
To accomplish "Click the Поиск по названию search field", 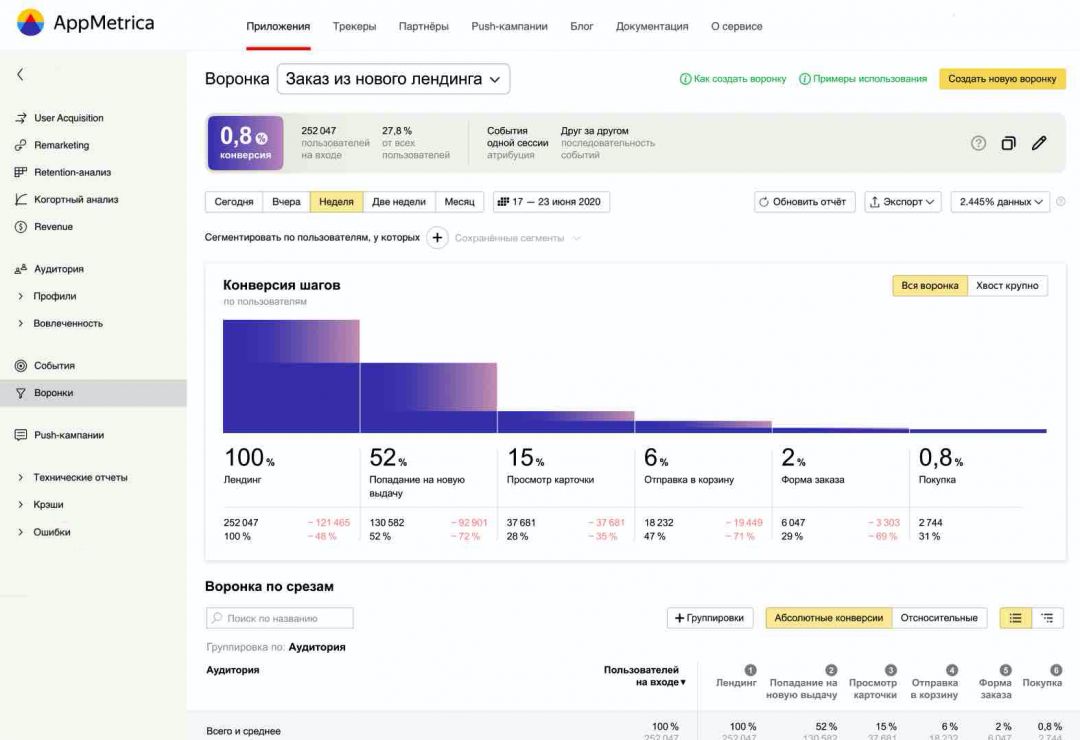I will (278, 617).
